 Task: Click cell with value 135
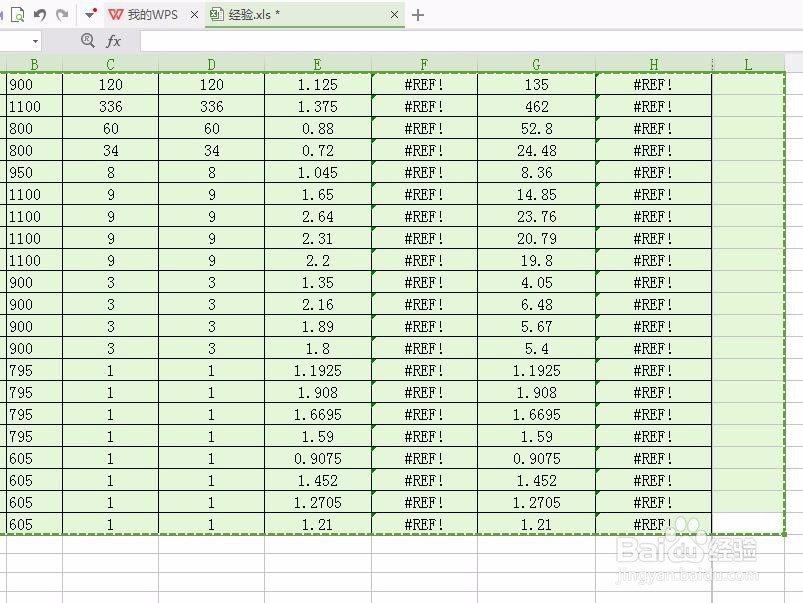536,85
